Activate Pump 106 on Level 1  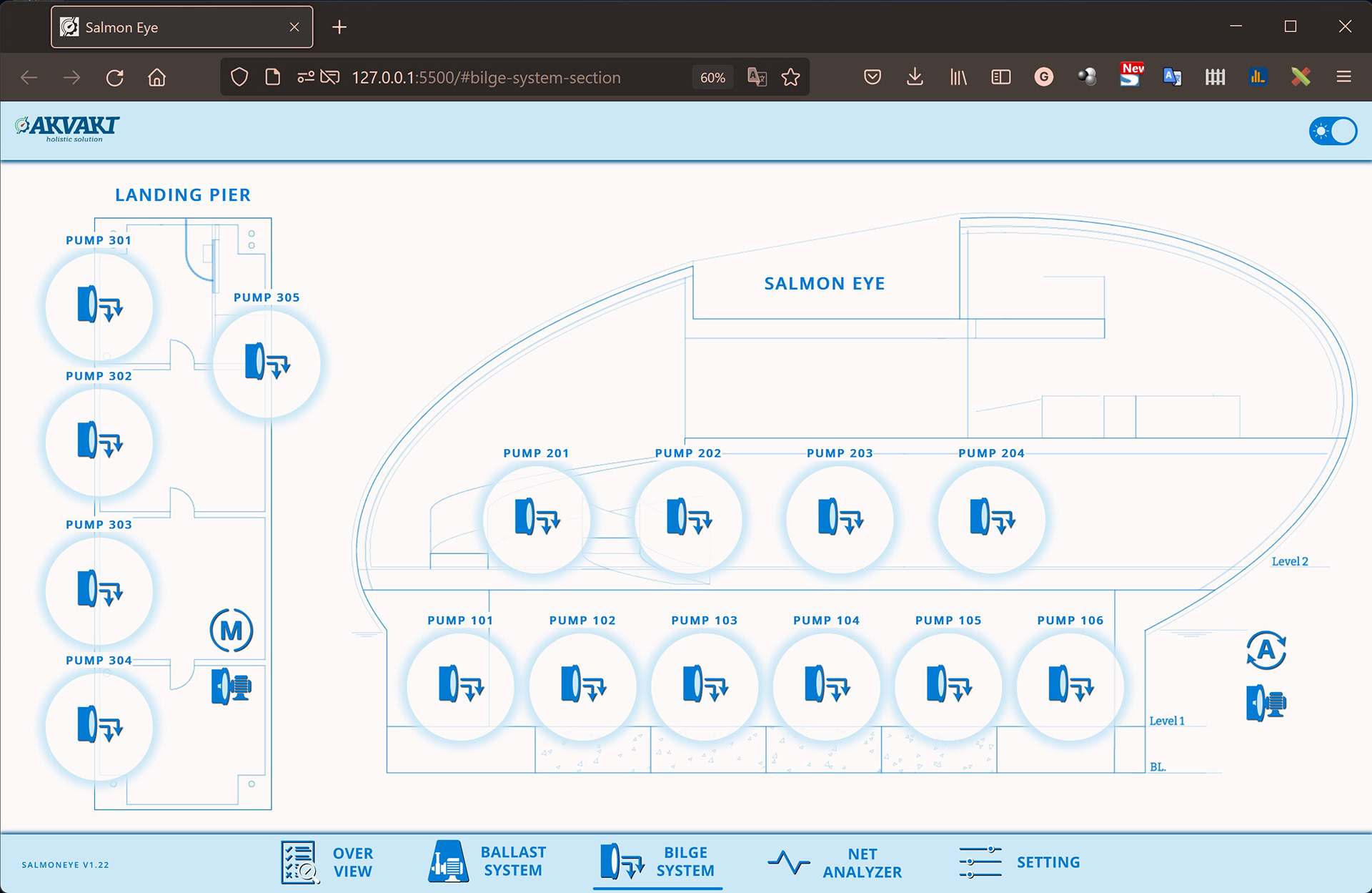[x=1070, y=686]
